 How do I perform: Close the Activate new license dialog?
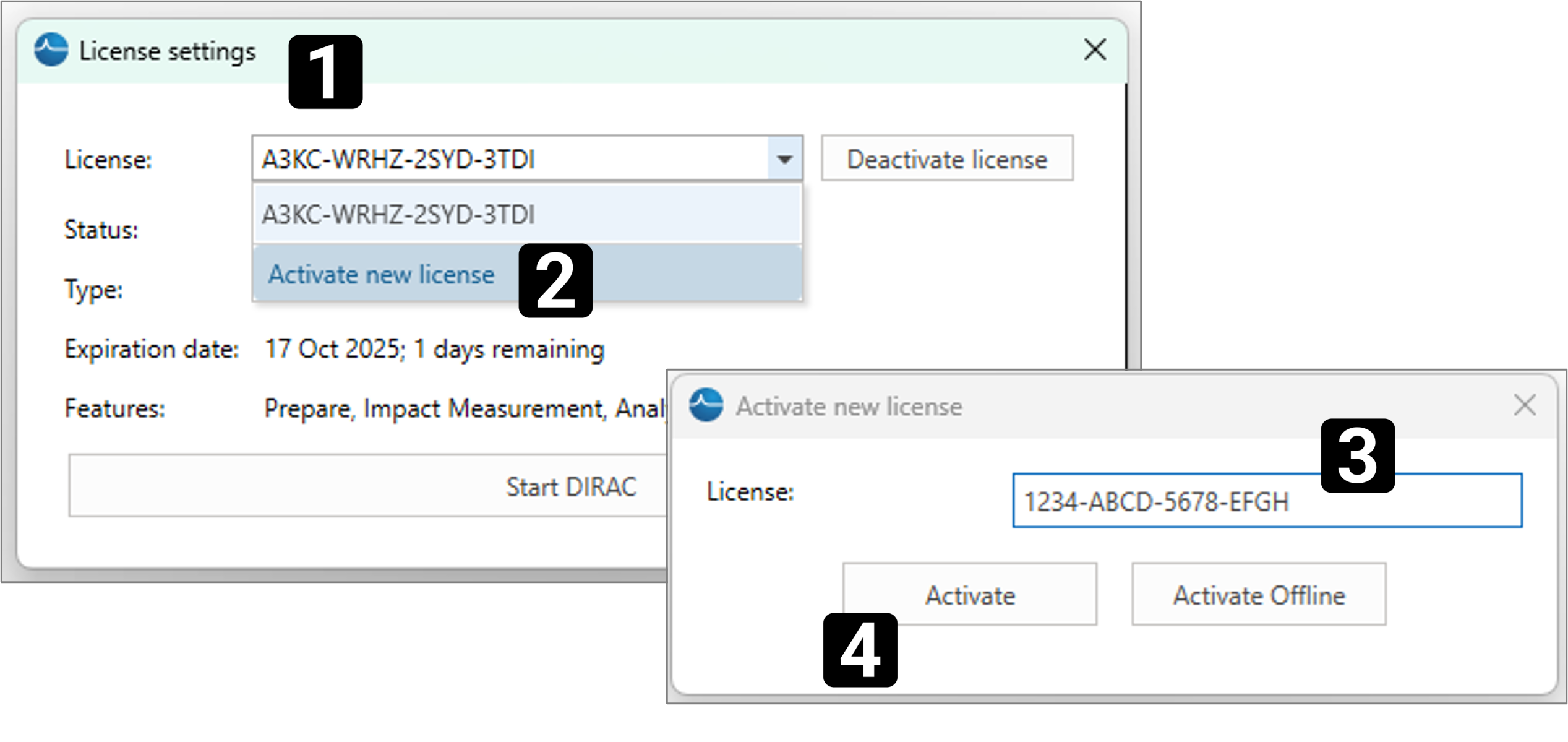tap(1524, 406)
